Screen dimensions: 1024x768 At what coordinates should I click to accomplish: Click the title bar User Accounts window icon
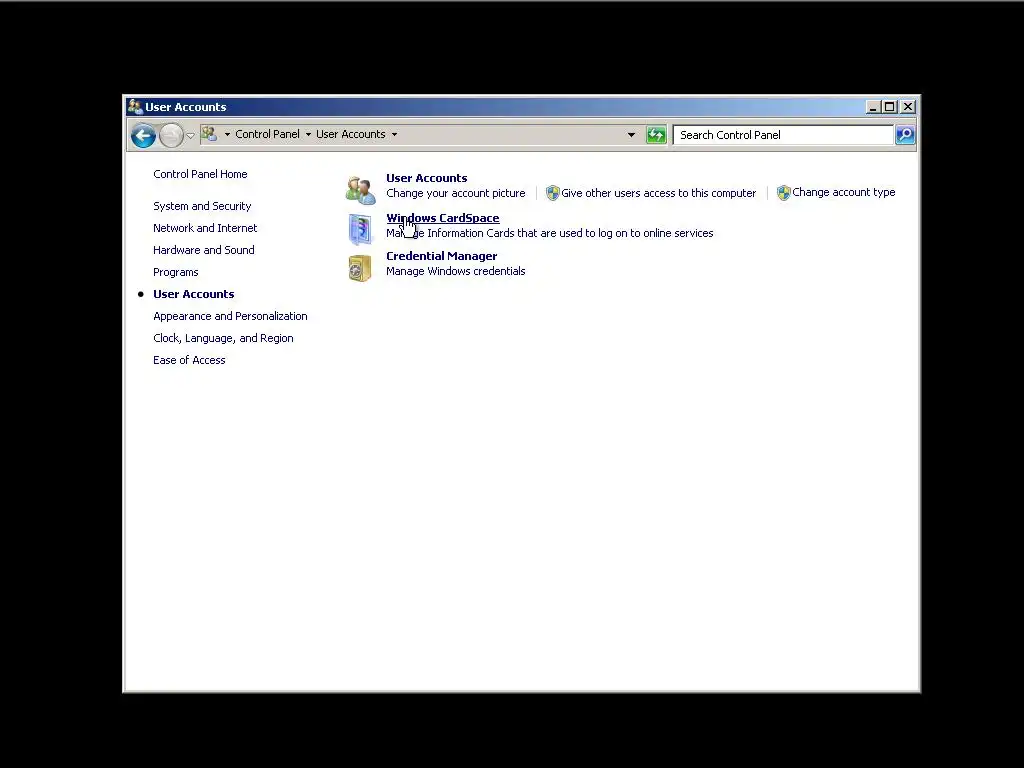click(x=135, y=106)
